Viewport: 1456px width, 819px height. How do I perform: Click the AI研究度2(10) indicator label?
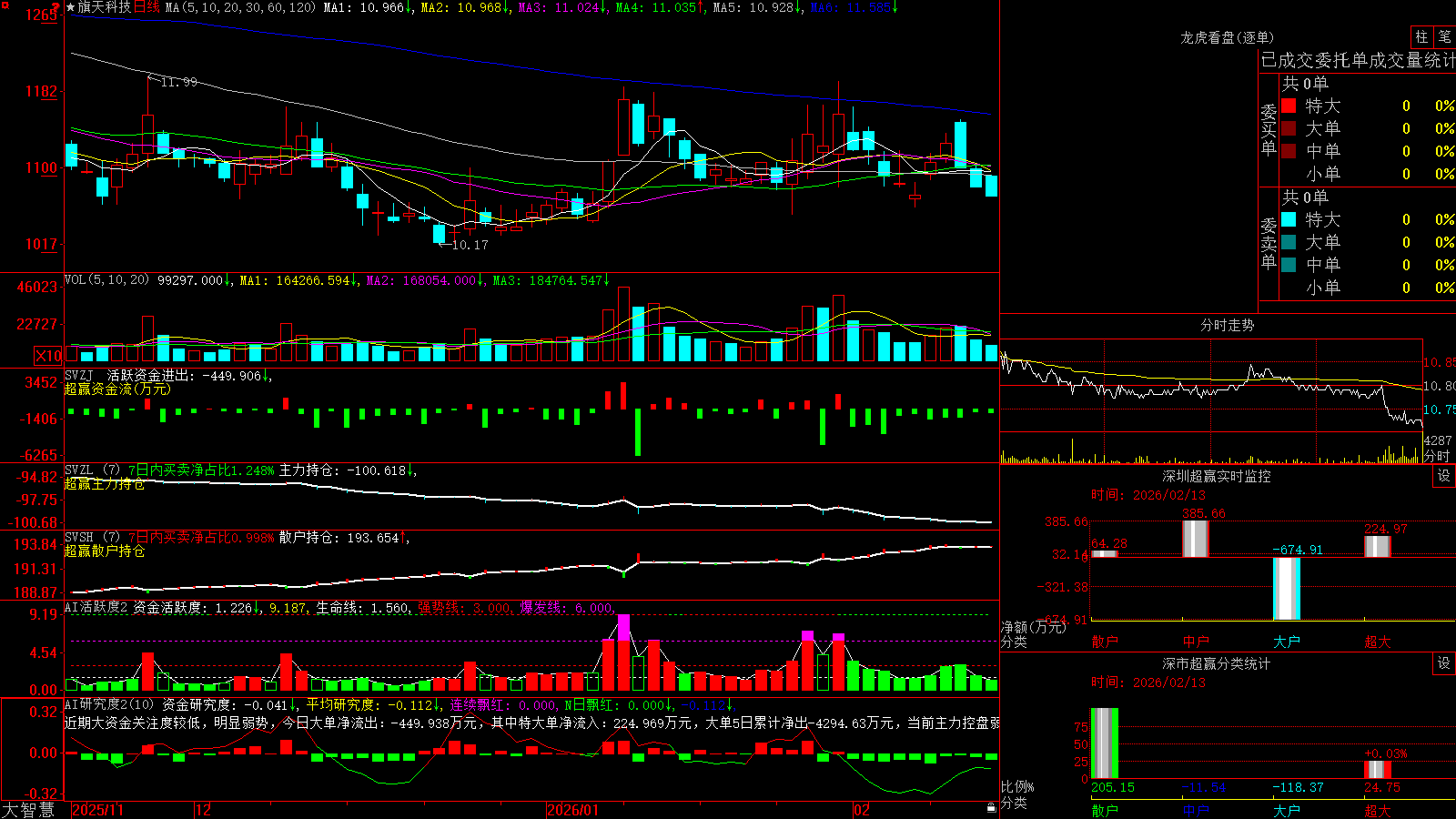coord(109,704)
